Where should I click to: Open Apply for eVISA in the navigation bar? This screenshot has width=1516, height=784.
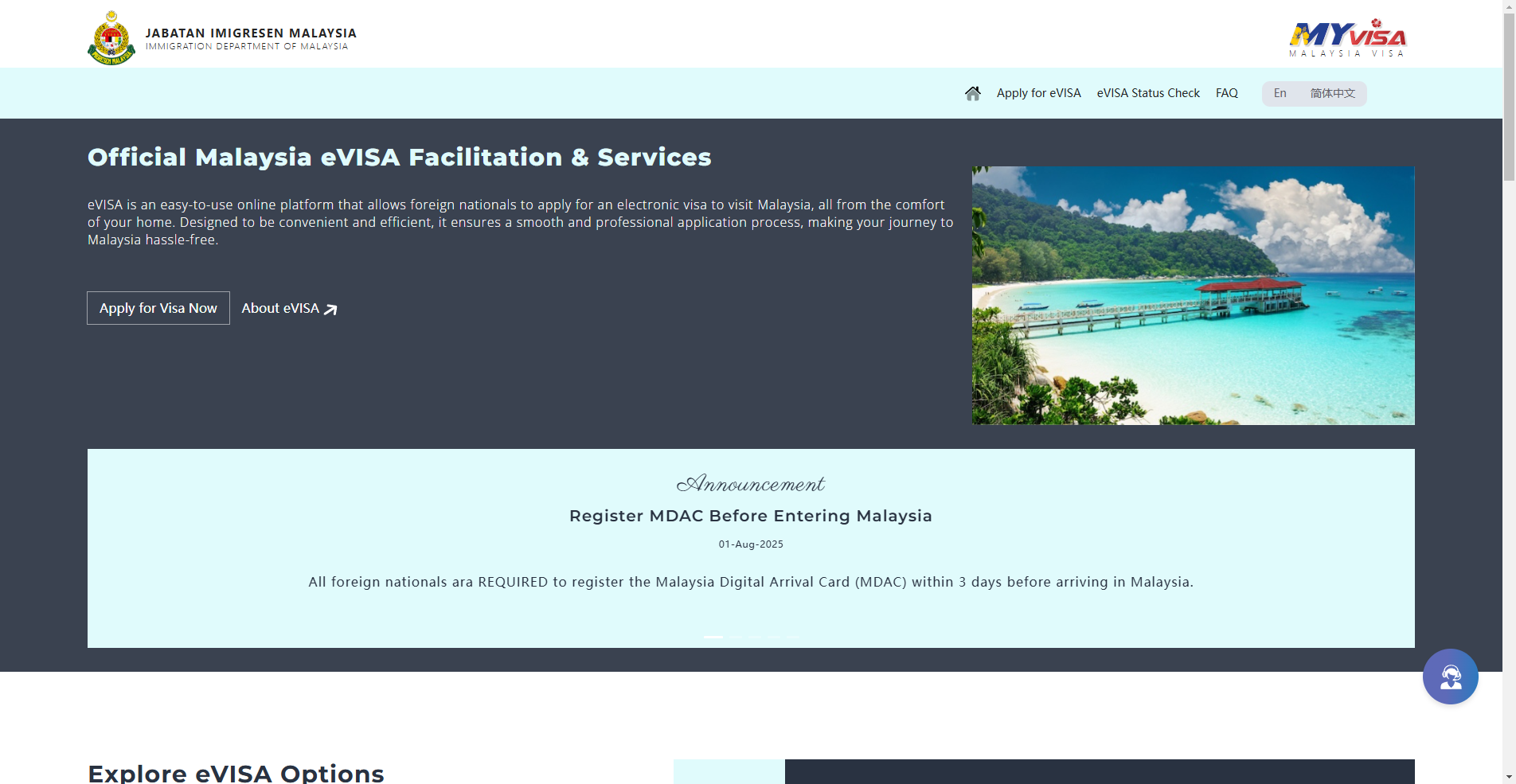(1038, 93)
